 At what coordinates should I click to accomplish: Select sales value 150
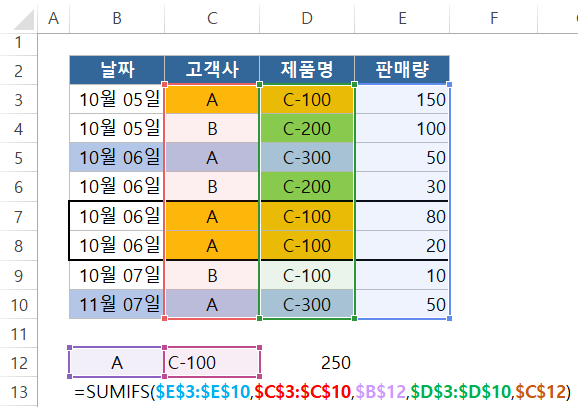tap(402, 99)
